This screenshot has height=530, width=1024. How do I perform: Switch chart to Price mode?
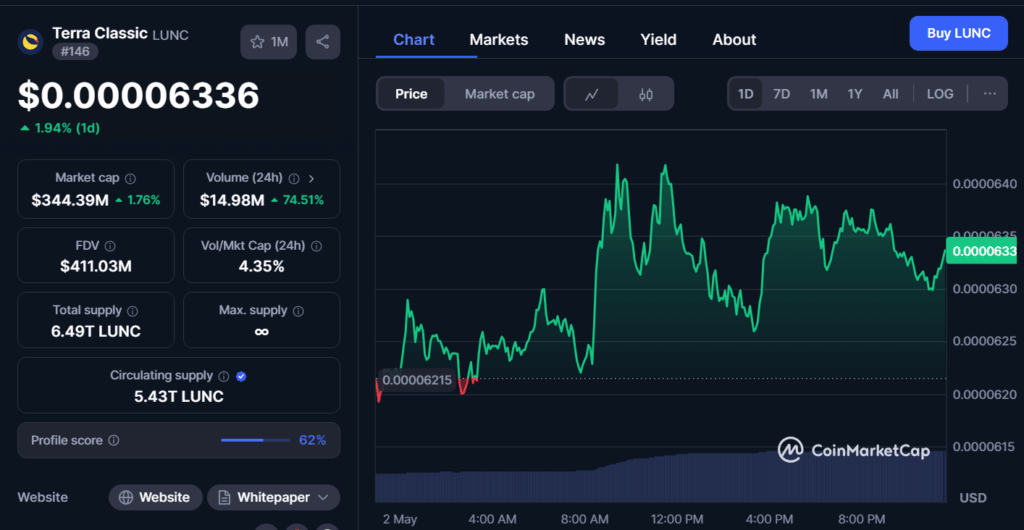411,94
